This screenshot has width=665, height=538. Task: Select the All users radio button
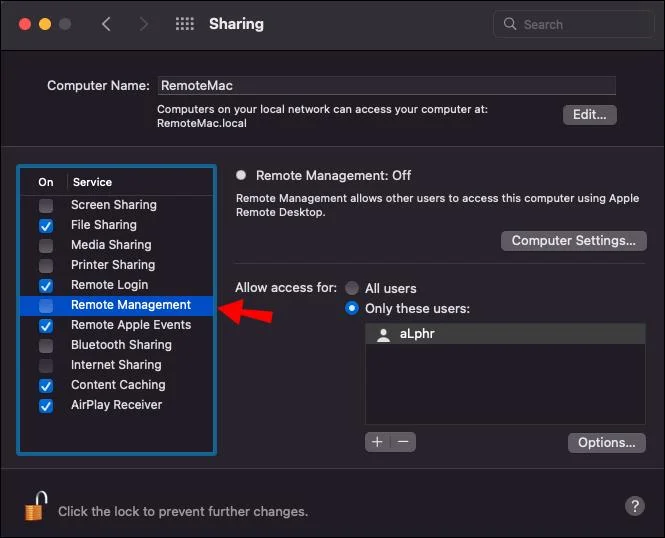(x=352, y=288)
